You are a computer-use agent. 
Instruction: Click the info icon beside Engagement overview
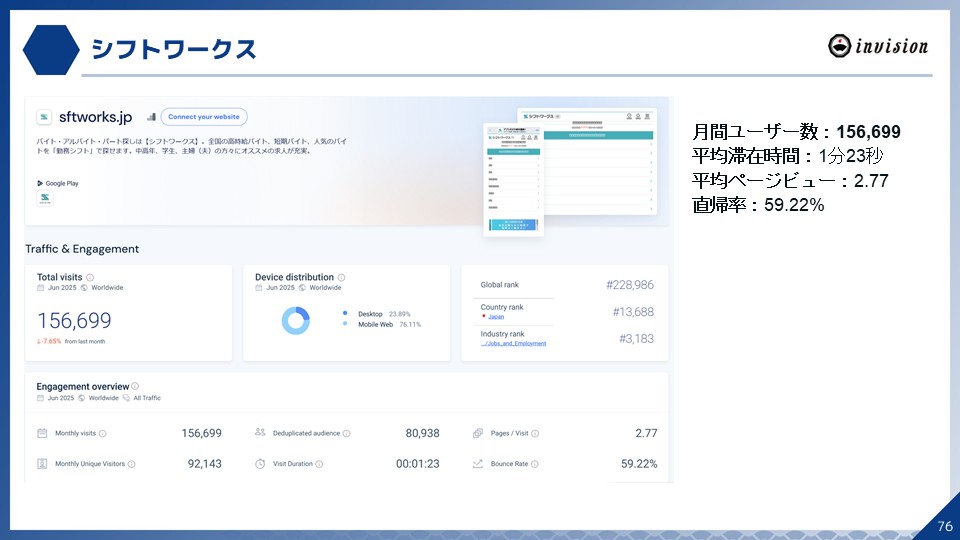click(135, 386)
